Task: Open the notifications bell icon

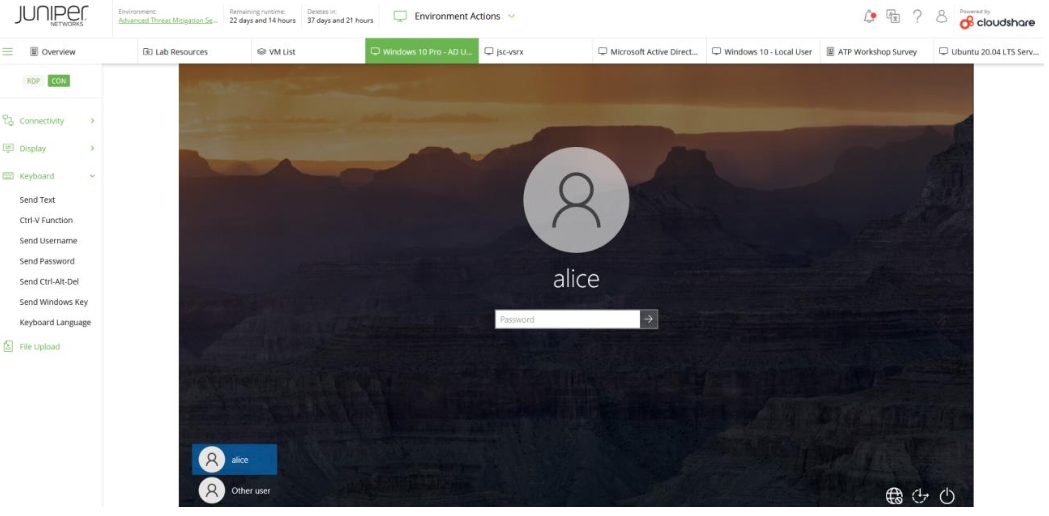Action: (x=870, y=17)
